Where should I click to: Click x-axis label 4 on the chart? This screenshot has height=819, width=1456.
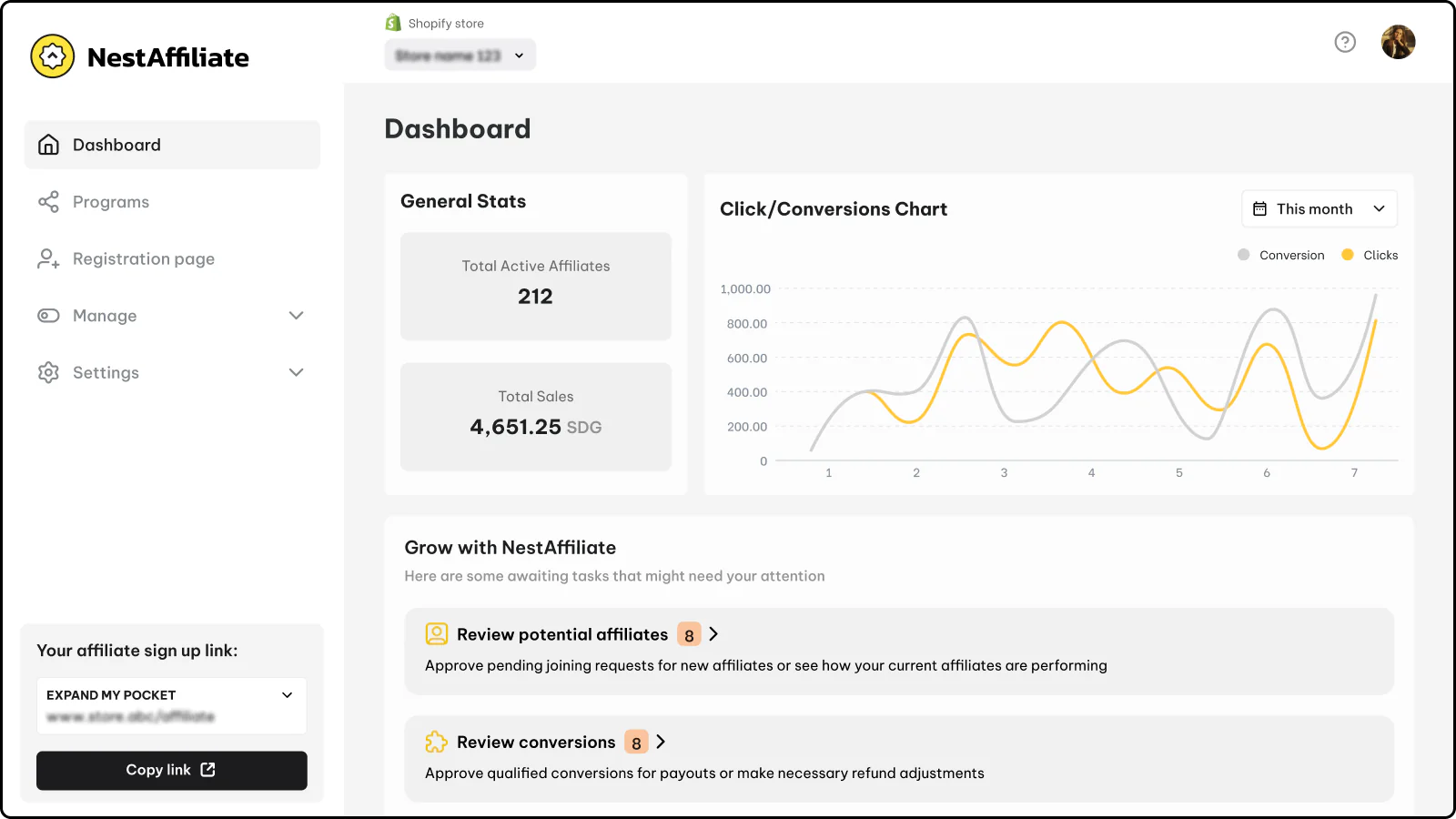pyautogui.click(x=1092, y=473)
